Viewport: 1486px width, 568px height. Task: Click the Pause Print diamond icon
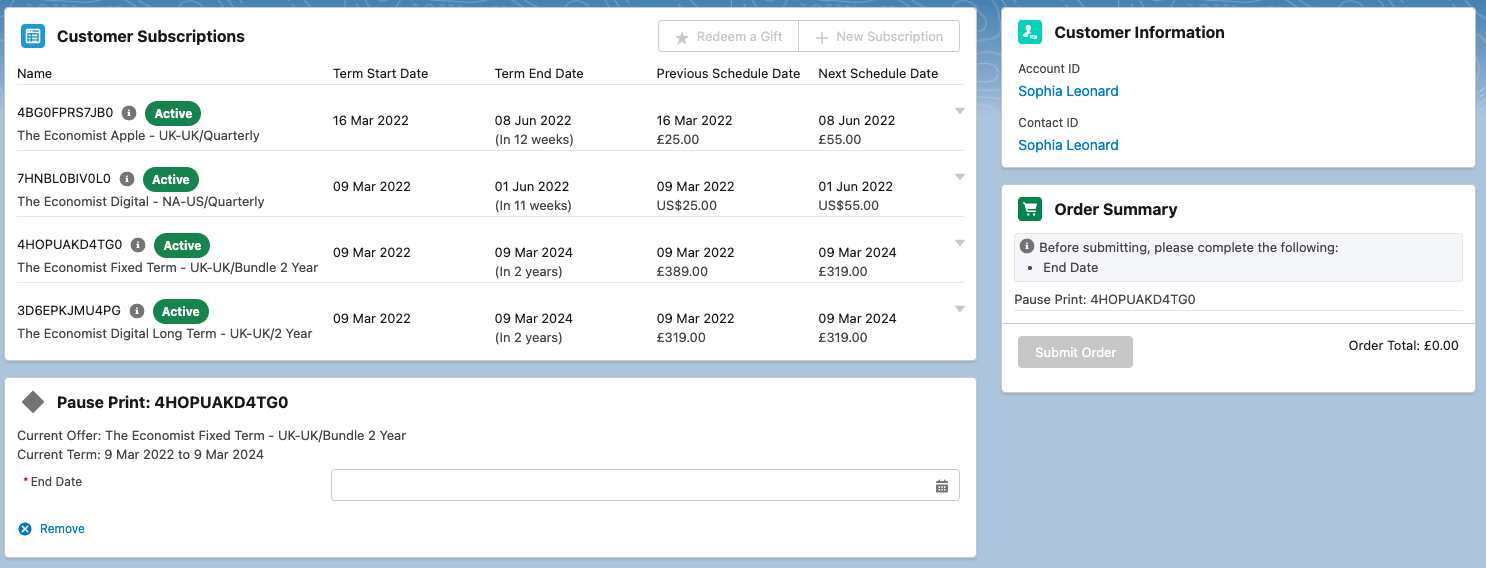pos(33,402)
